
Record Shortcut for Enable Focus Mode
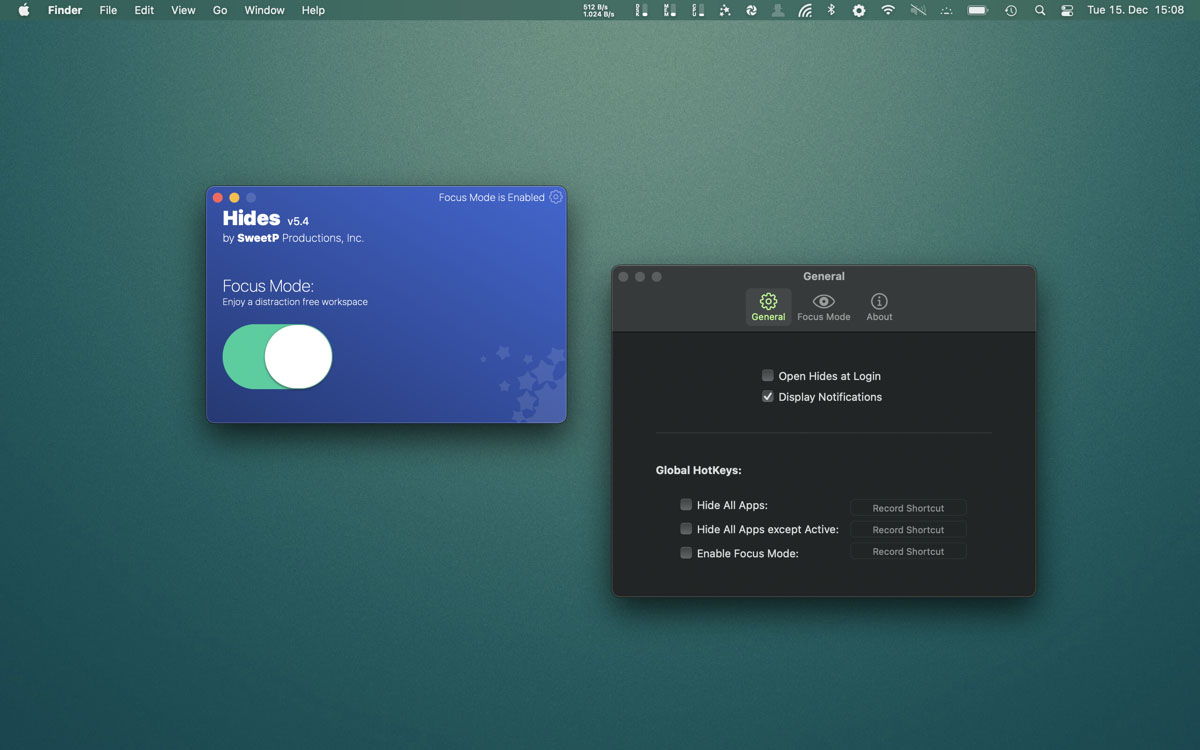(x=908, y=552)
